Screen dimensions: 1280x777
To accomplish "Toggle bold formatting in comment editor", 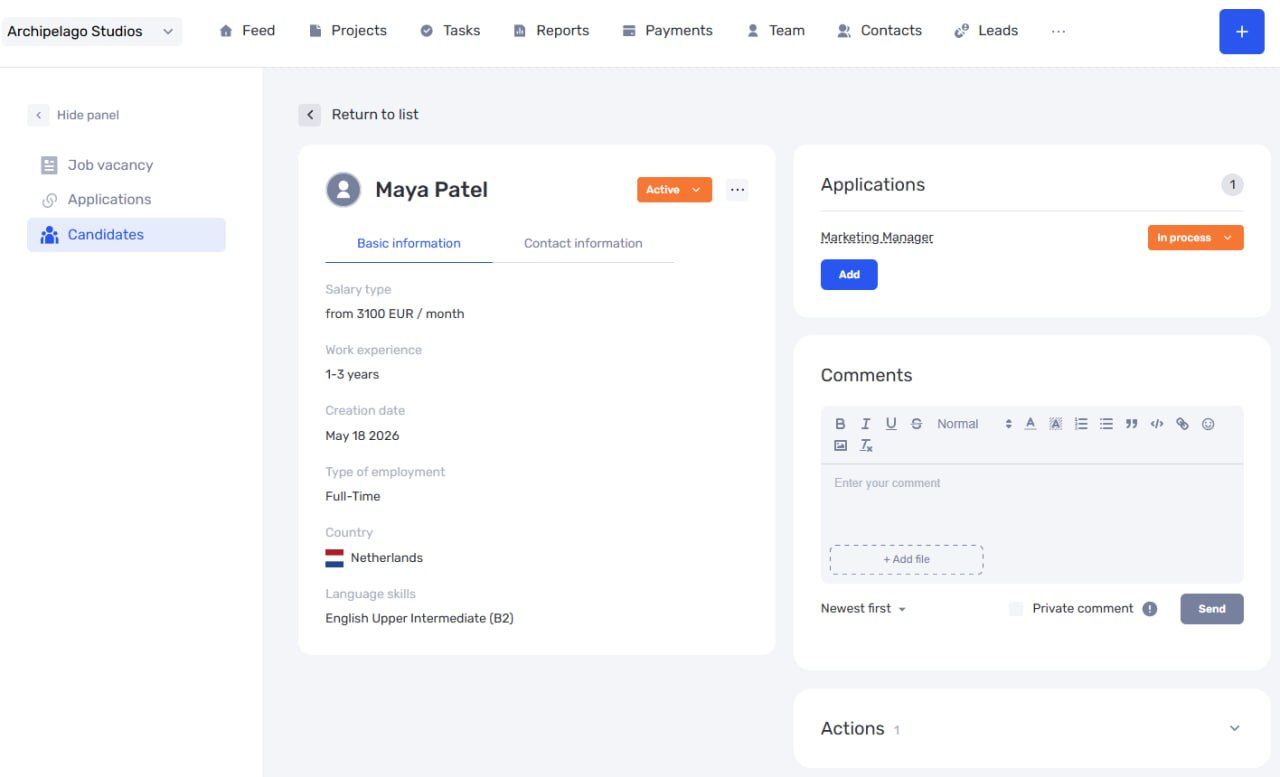I will click(840, 424).
